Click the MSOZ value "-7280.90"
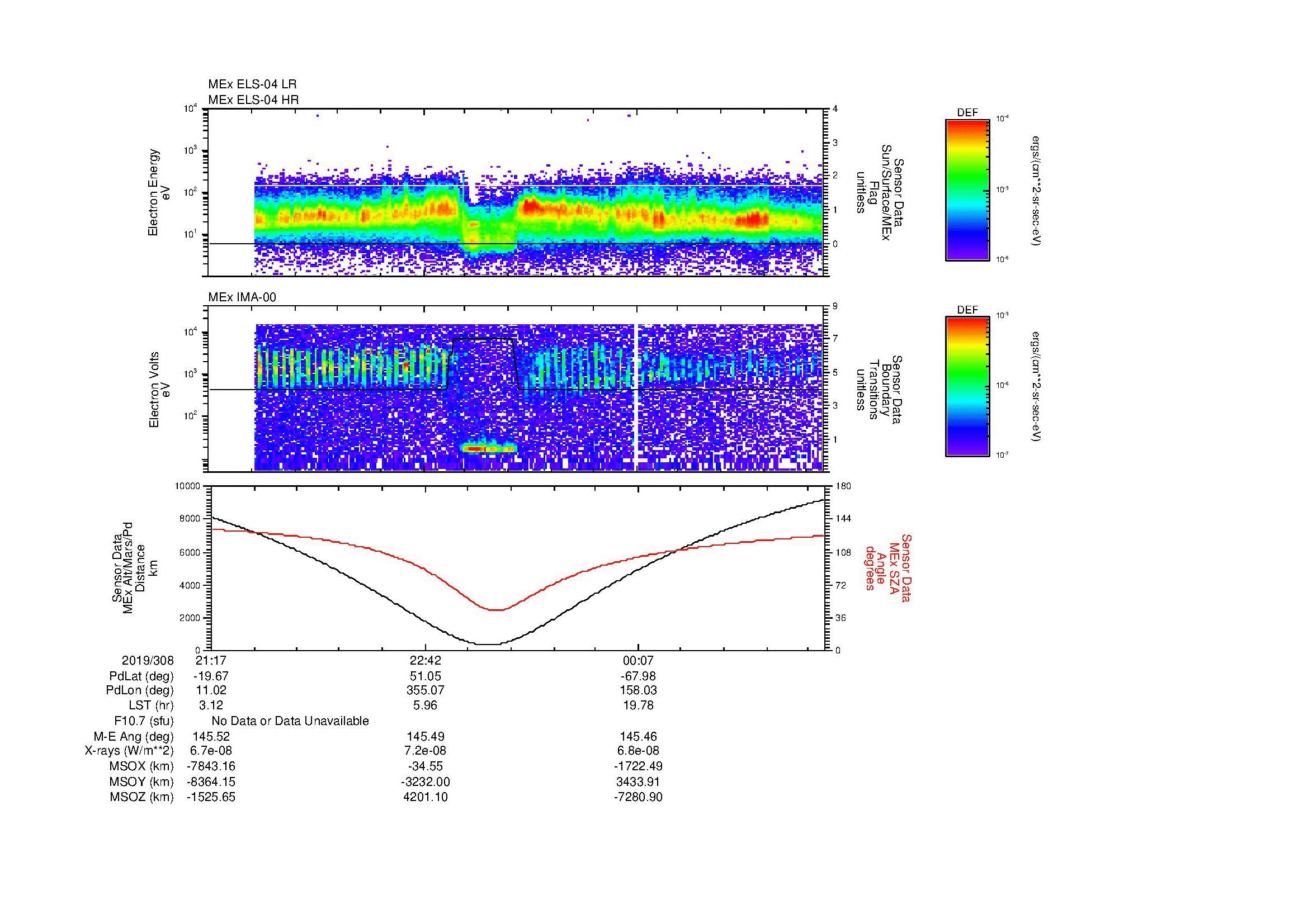Viewport: 1308px width, 924px height. [638, 797]
